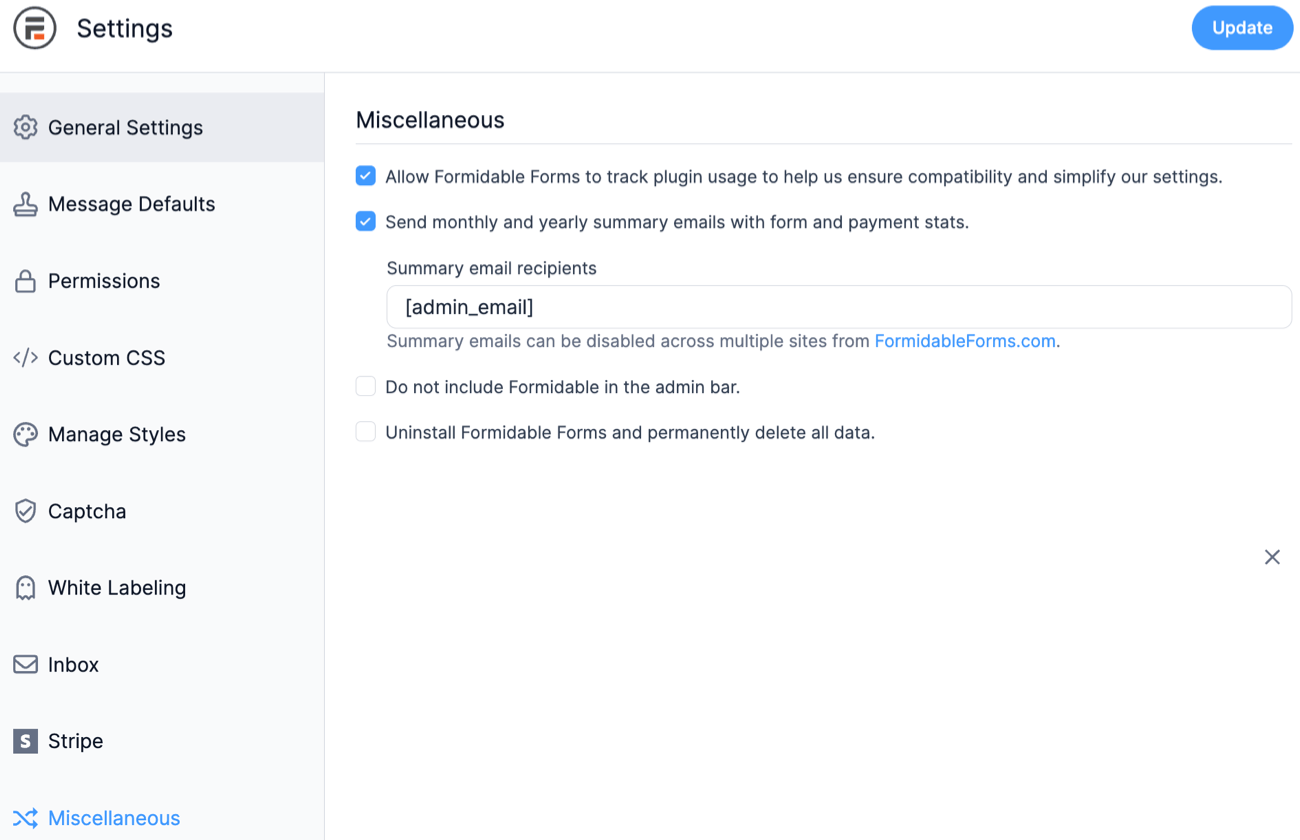Viewport: 1300px width, 840px height.
Task: Click the Captcha shield icon
Action: click(x=25, y=511)
